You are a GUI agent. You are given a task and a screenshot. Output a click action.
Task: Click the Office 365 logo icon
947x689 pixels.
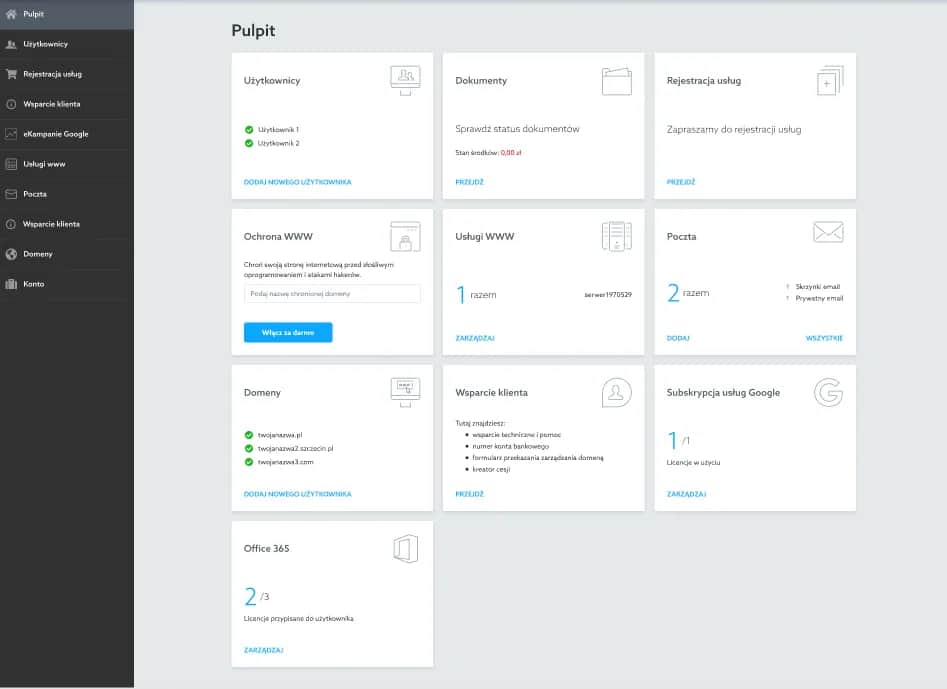[x=405, y=548]
